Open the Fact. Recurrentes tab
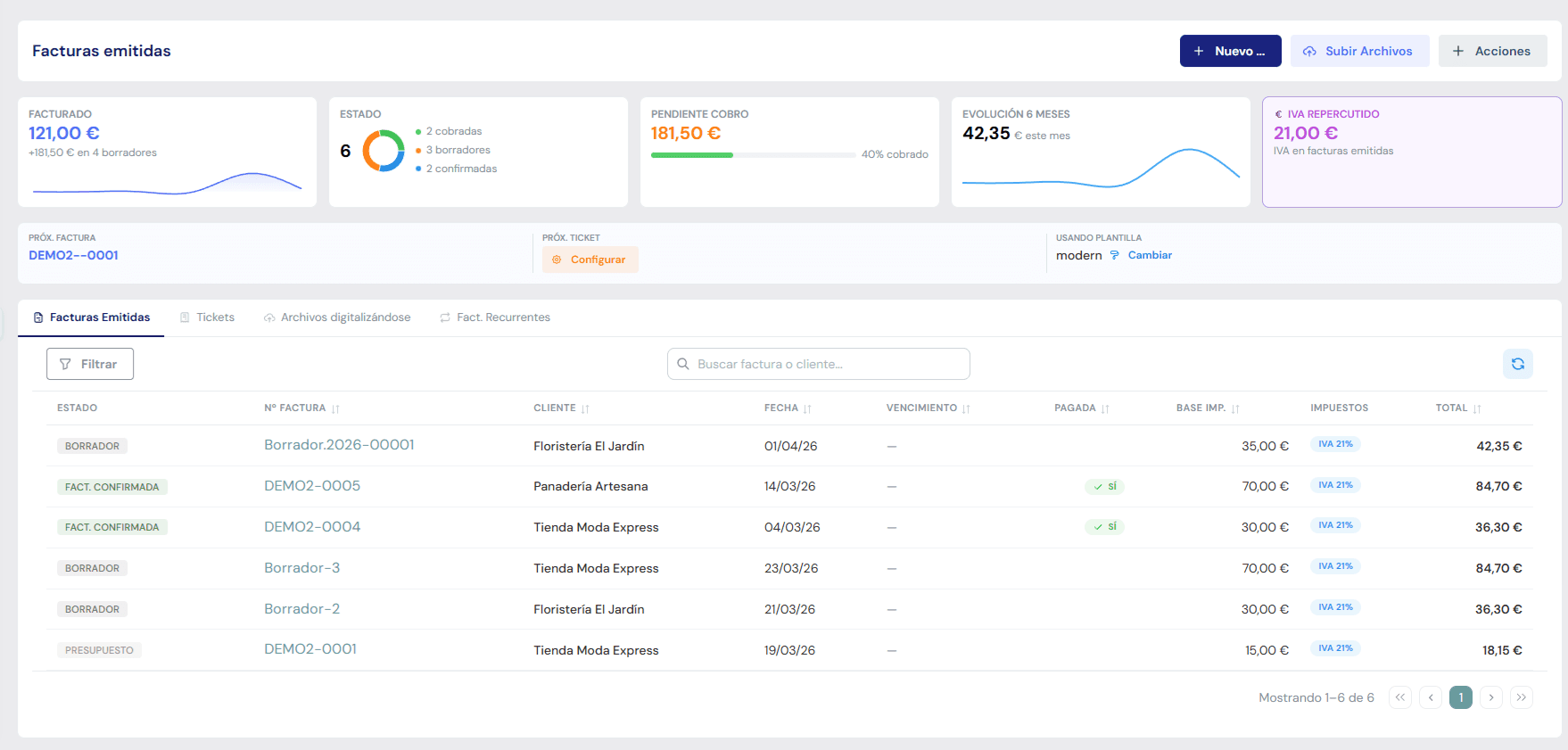 click(x=495, y=317)
